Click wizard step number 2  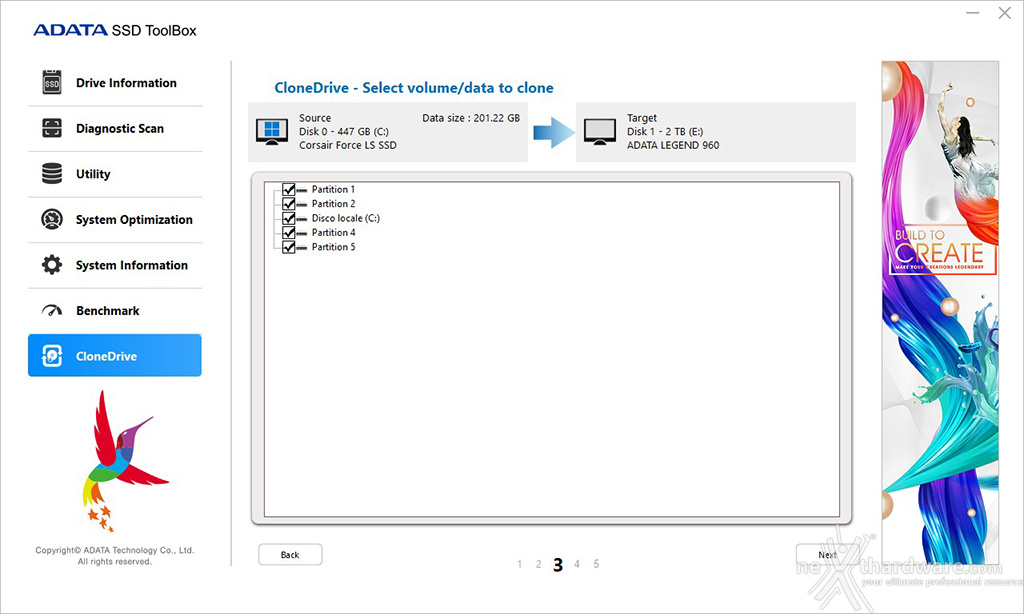coord(539,564)
